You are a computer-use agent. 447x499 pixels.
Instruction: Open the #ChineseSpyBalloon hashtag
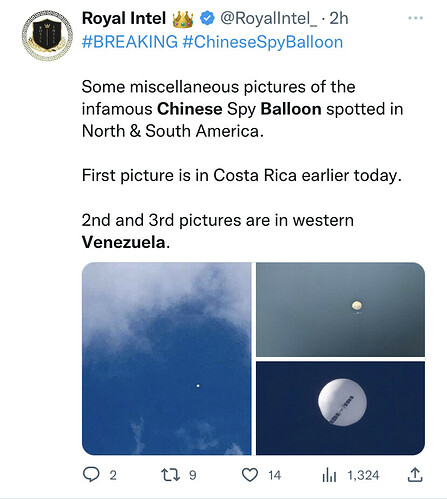263,42
